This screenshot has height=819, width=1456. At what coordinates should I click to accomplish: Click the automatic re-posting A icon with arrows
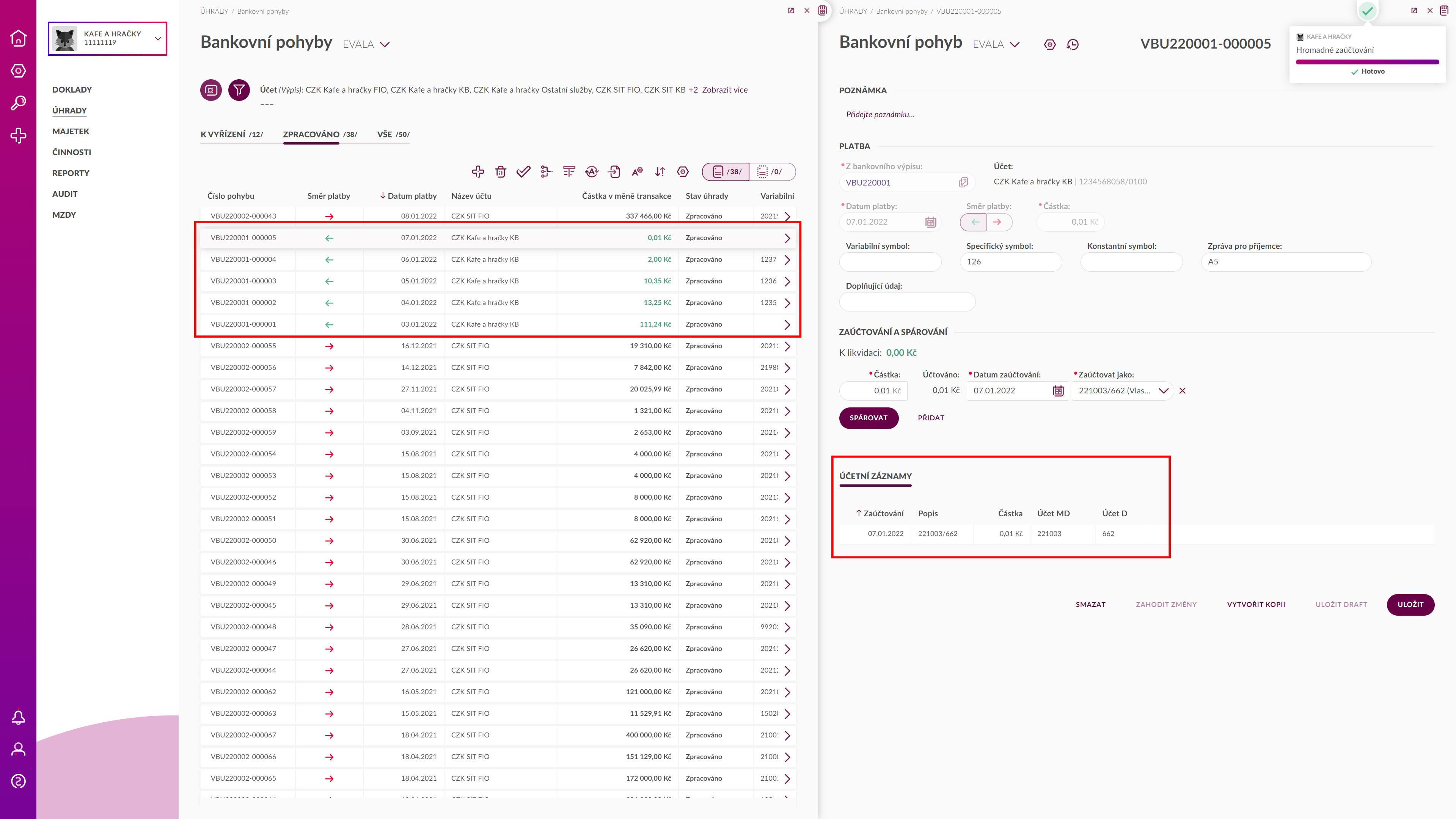tap(592, 171)
